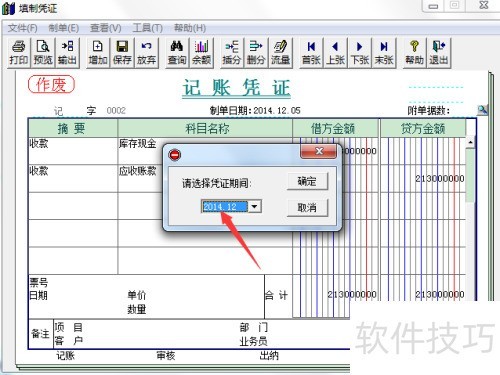Save voucher using 保存 icon
This screenshot has width=500, height=375.
point(122,53)
